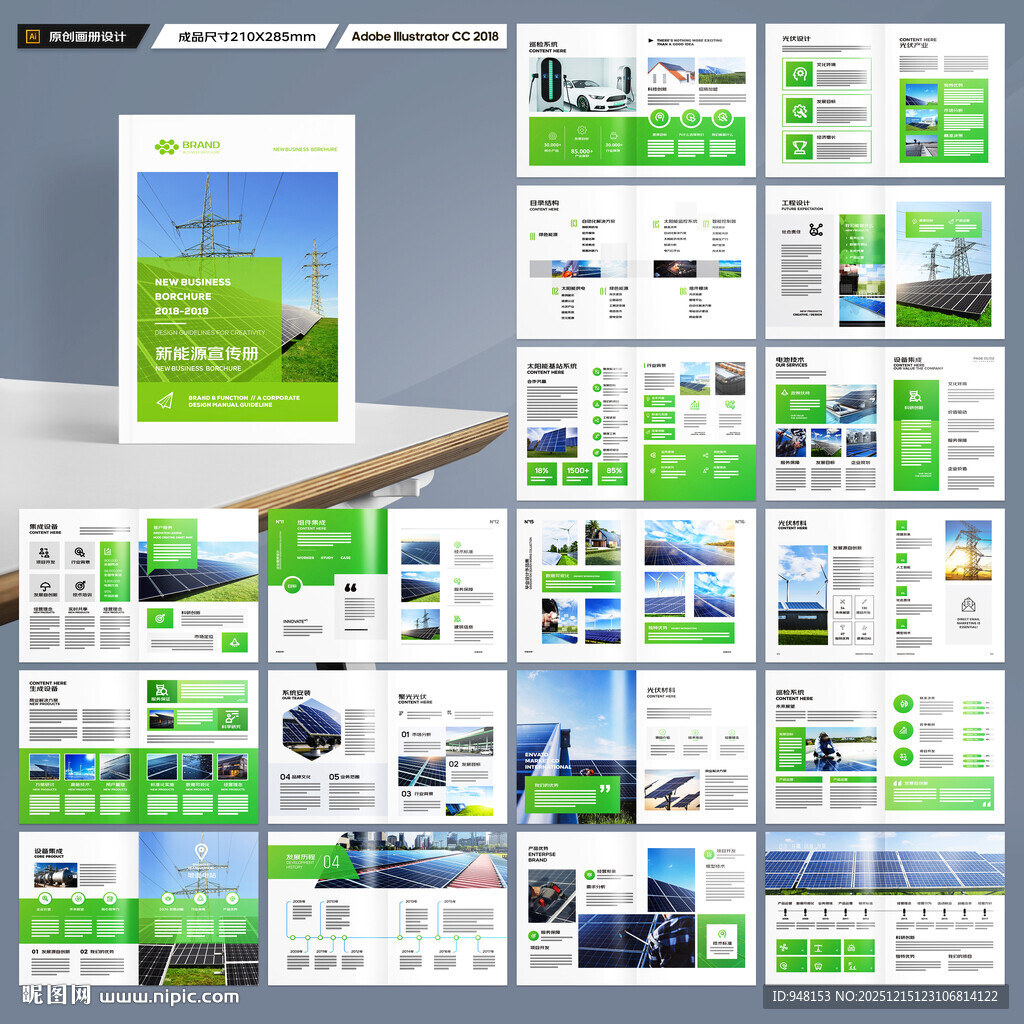1024x1024 pixels.
Task: Click the paper plane icon on the cover
Action: 165,400
